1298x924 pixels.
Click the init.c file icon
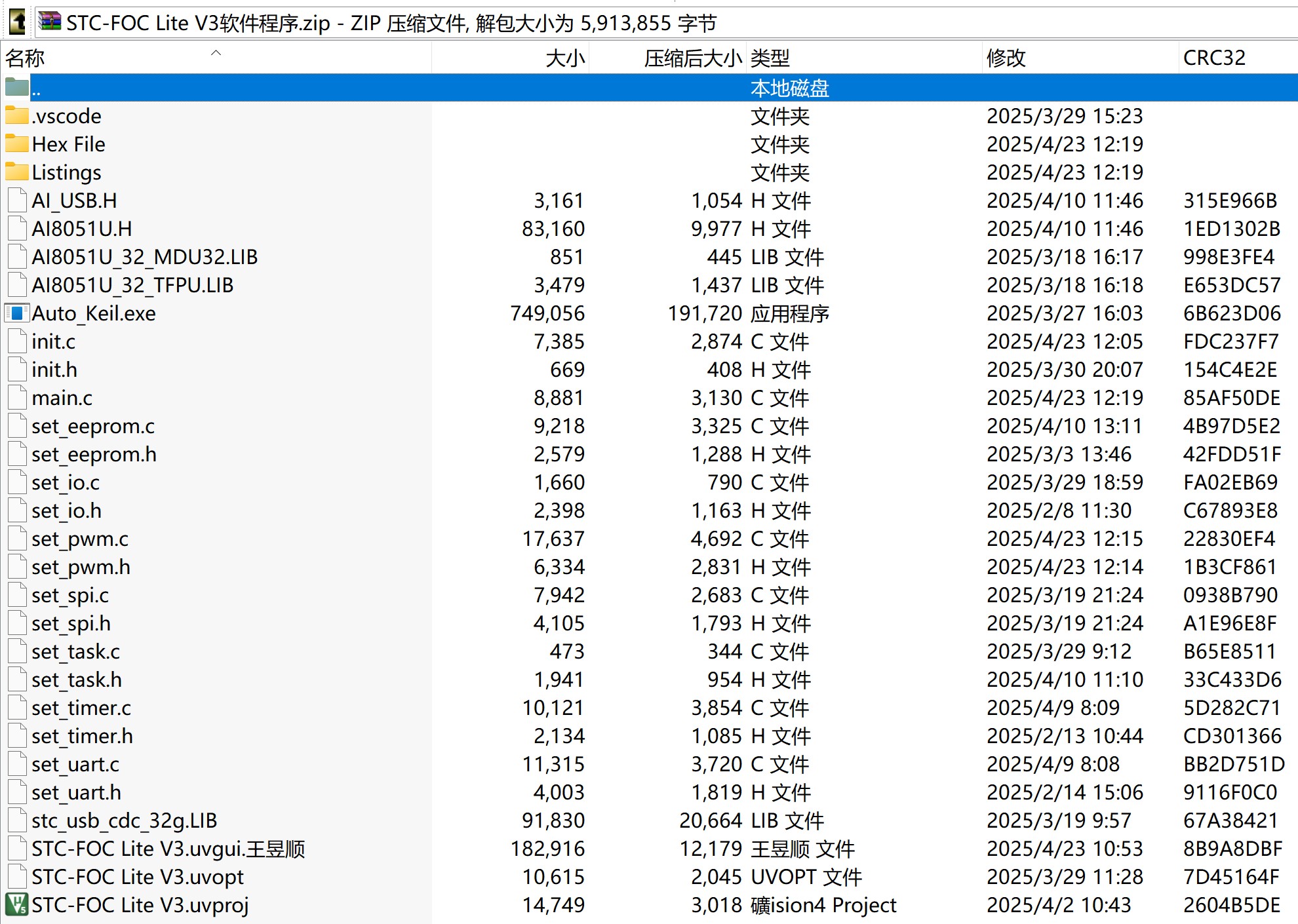coord(17,341)
